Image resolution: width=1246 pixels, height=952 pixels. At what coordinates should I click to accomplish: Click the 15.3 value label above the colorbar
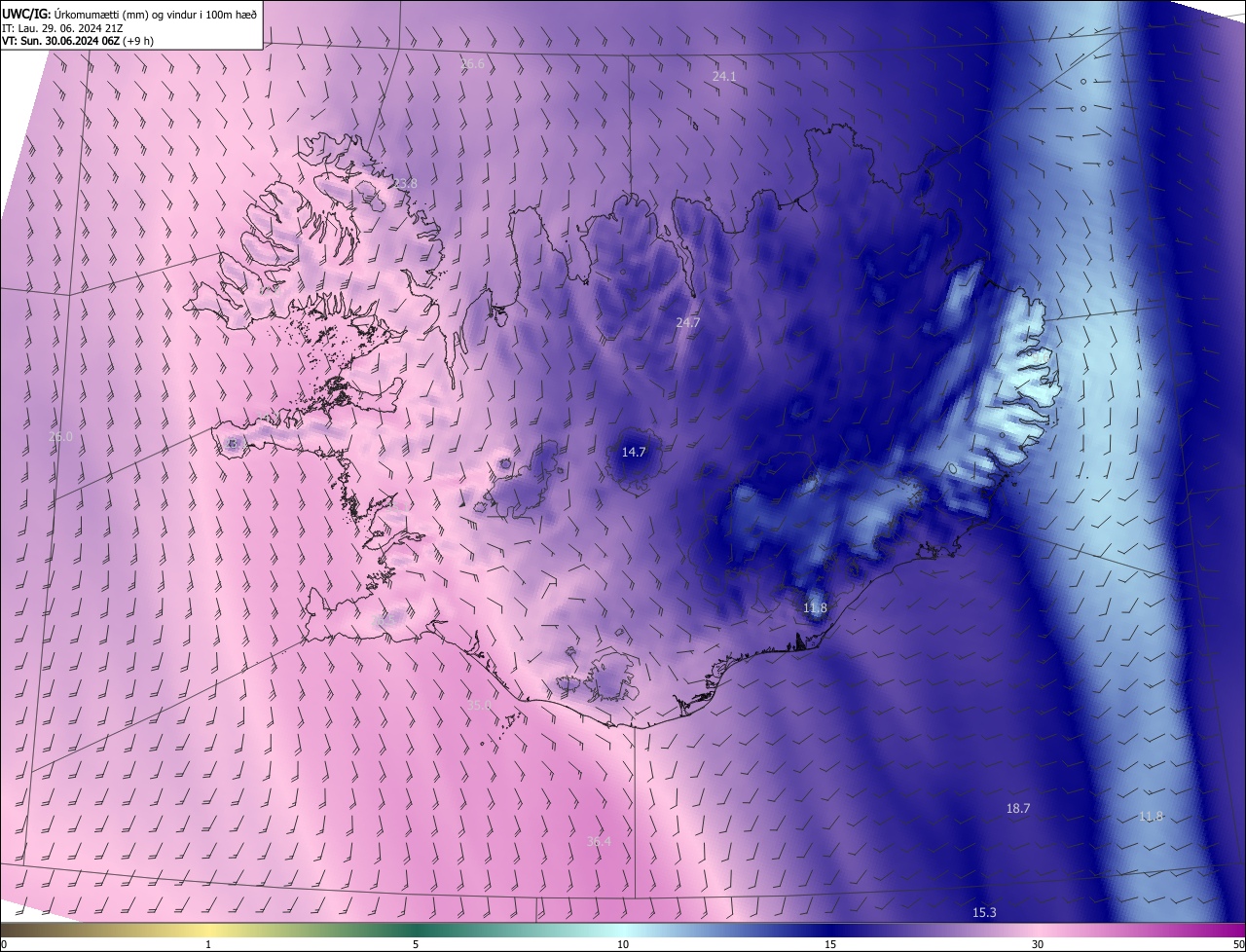984,912
